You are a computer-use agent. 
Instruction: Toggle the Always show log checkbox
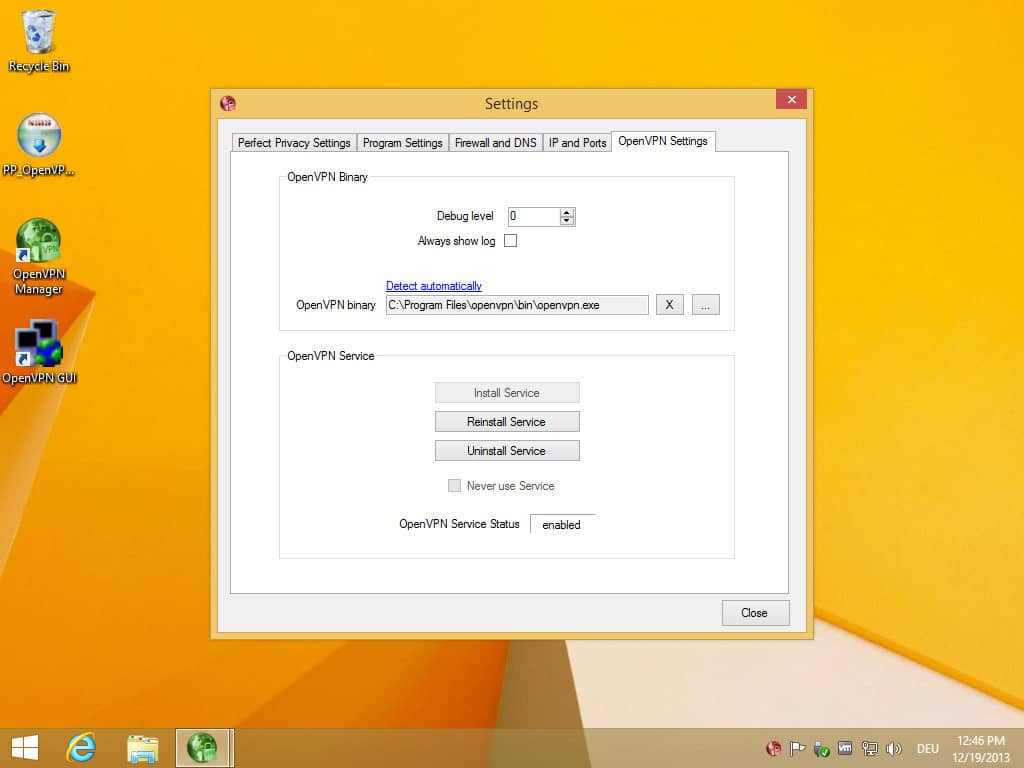511,241
